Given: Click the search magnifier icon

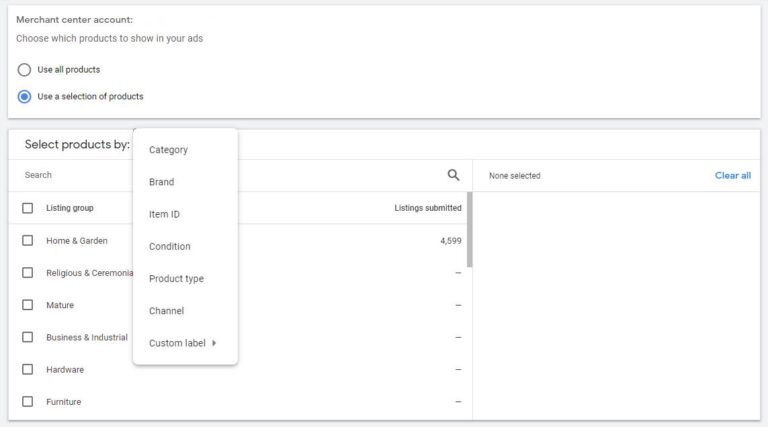Looking at the screenshot, I should click(x=453, y=175).
